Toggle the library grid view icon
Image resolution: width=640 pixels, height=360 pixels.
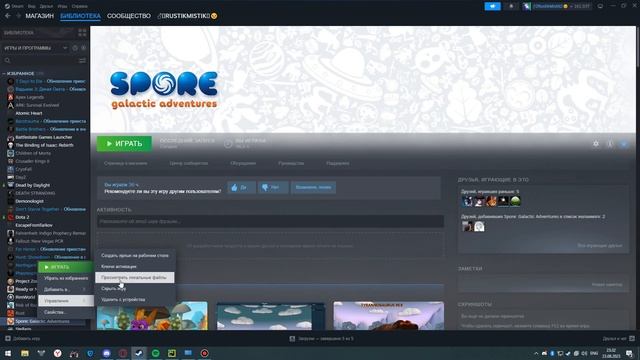82,32
